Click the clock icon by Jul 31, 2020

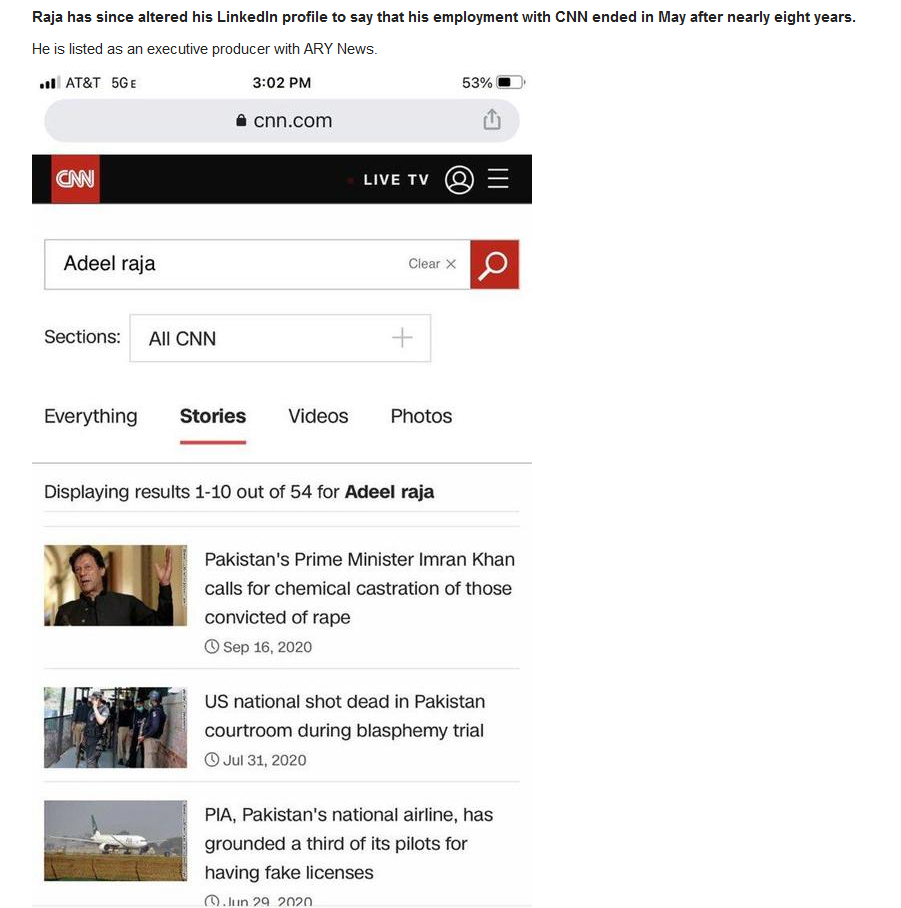point(212,759)
